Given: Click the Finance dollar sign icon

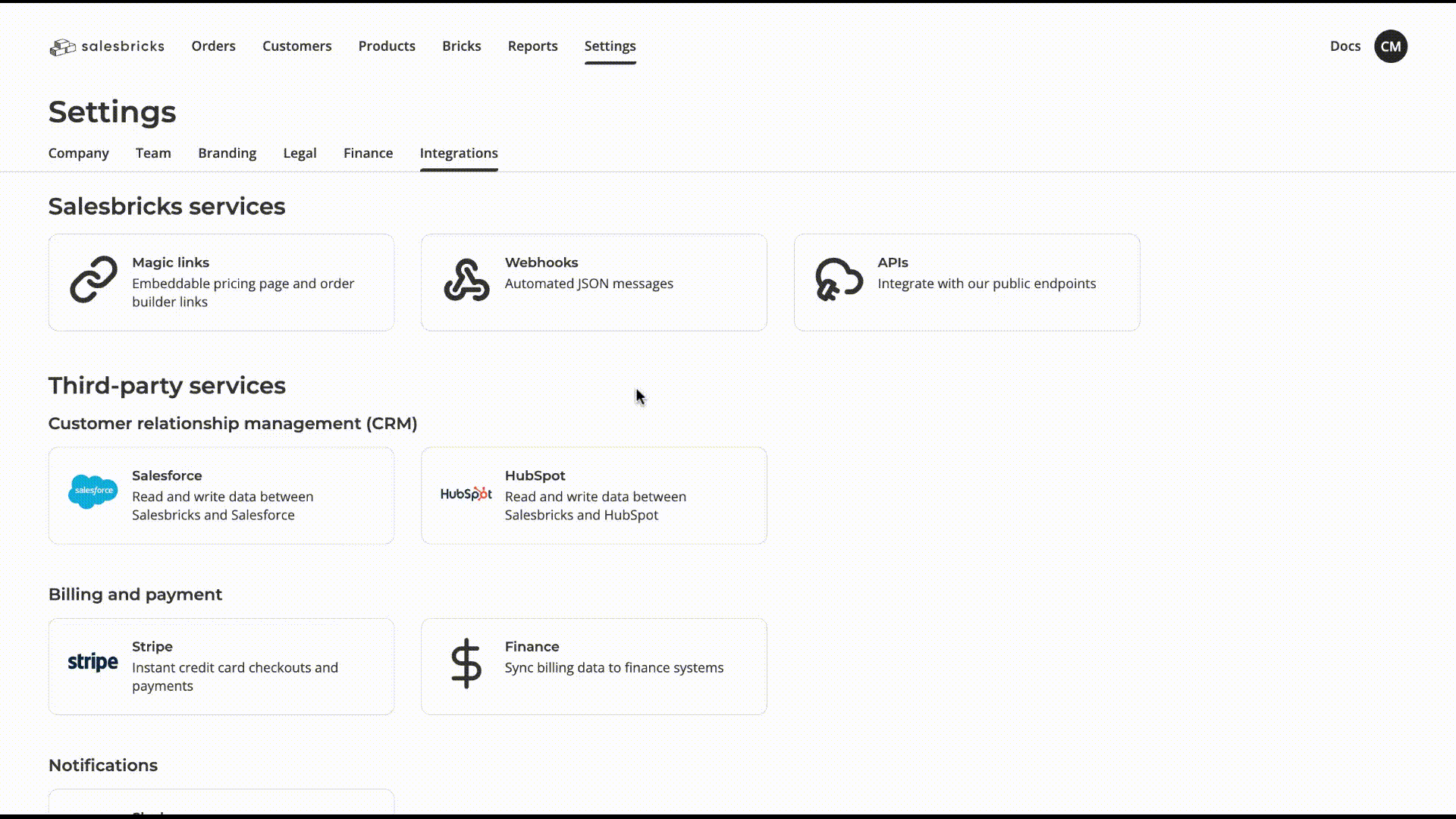Looking at the screenshot, I should pyautogui.click(x=466, y=664).
